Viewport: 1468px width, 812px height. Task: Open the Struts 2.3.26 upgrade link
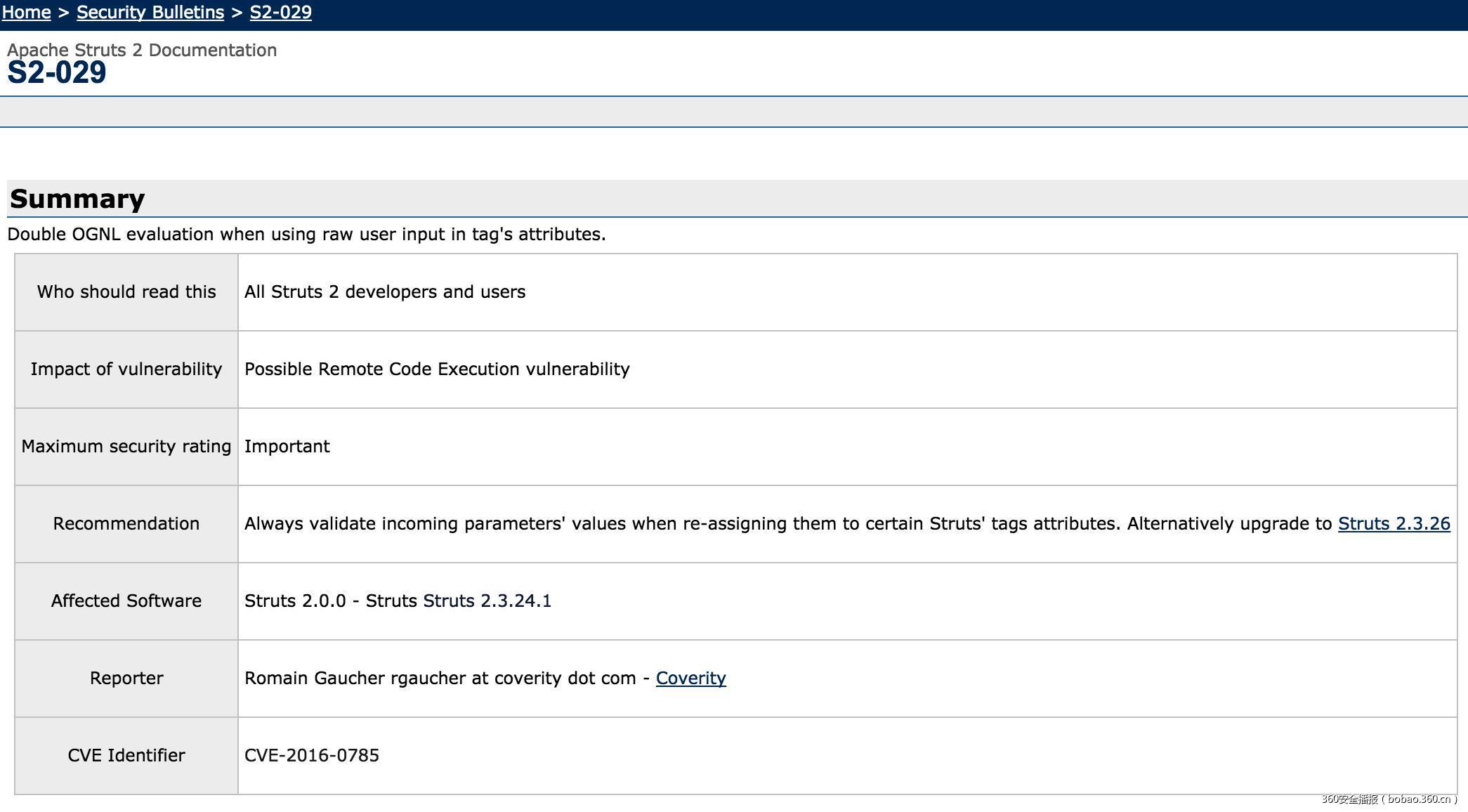[x=1394, y=524]
